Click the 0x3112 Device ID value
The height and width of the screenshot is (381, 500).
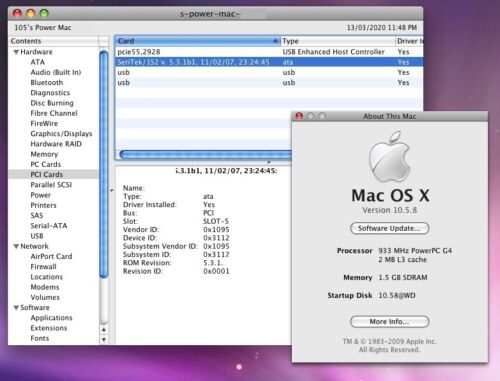(216, 238)
